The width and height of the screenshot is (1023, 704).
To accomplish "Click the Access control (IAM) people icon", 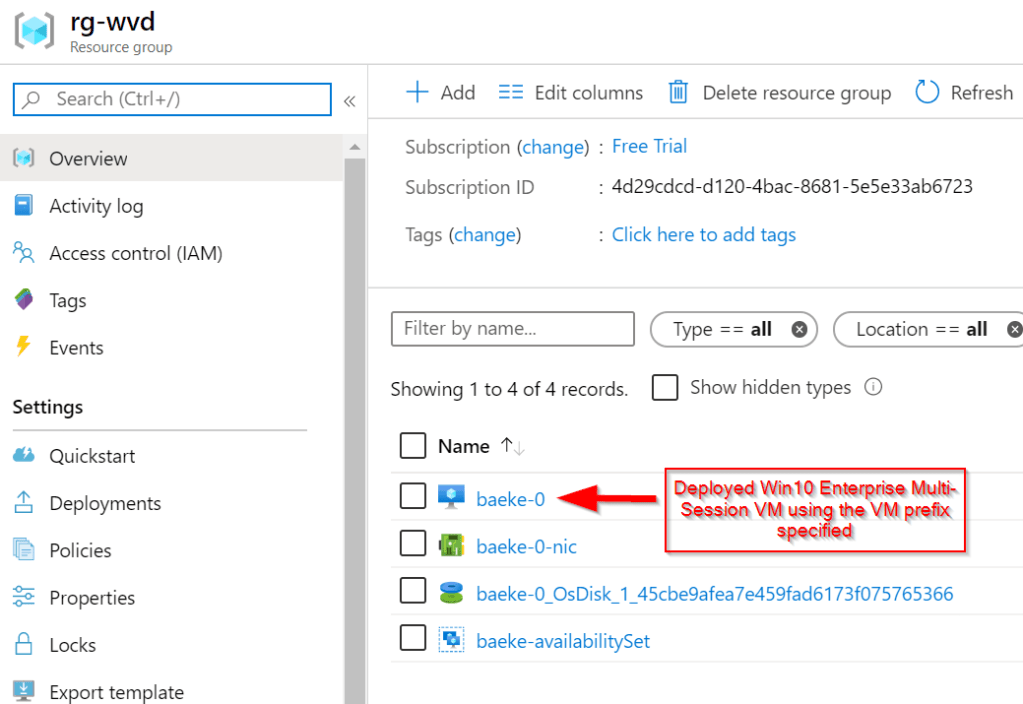I will coord(23,253).
